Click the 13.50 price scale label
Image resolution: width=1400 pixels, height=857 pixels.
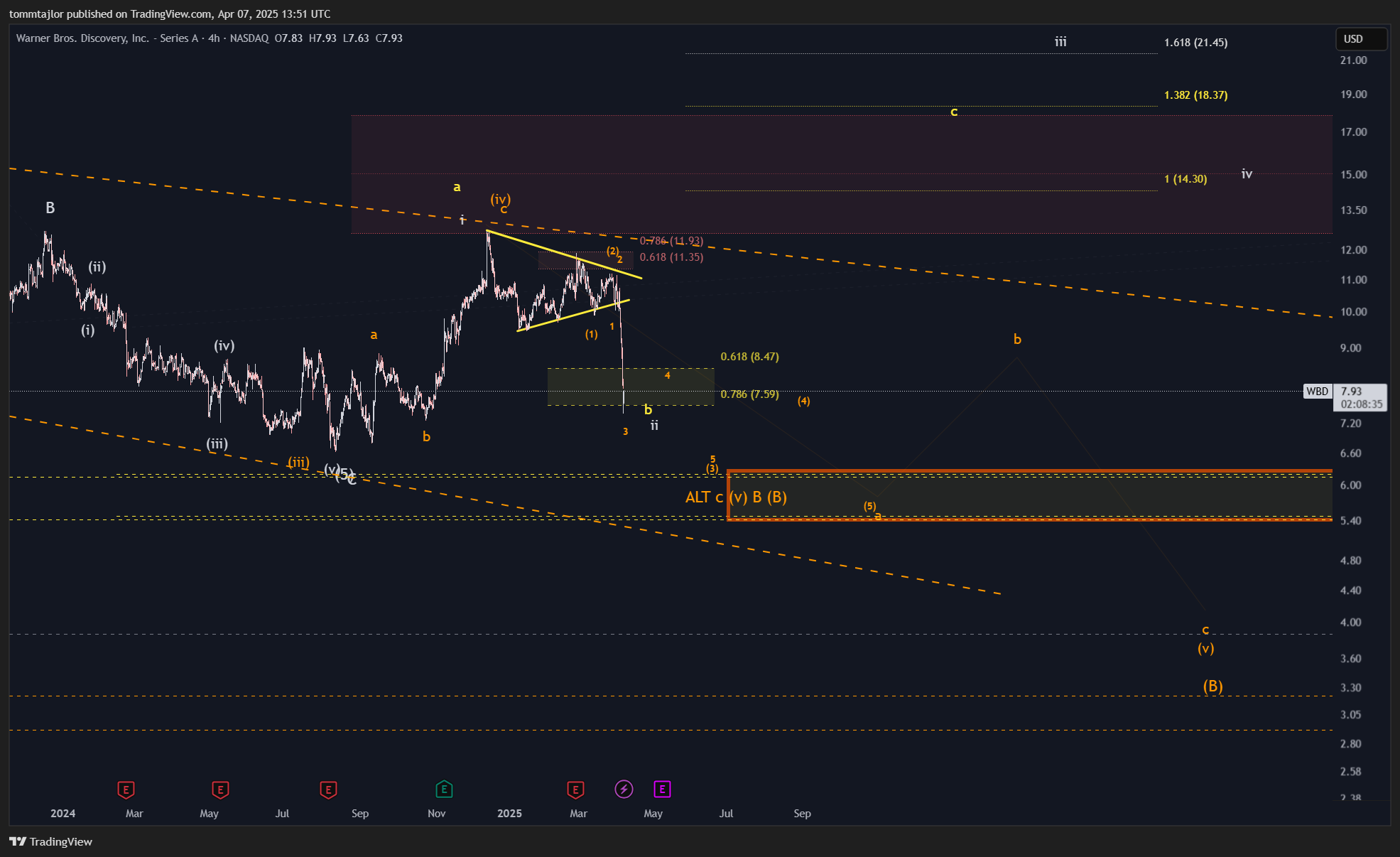tap(1353, 210)
